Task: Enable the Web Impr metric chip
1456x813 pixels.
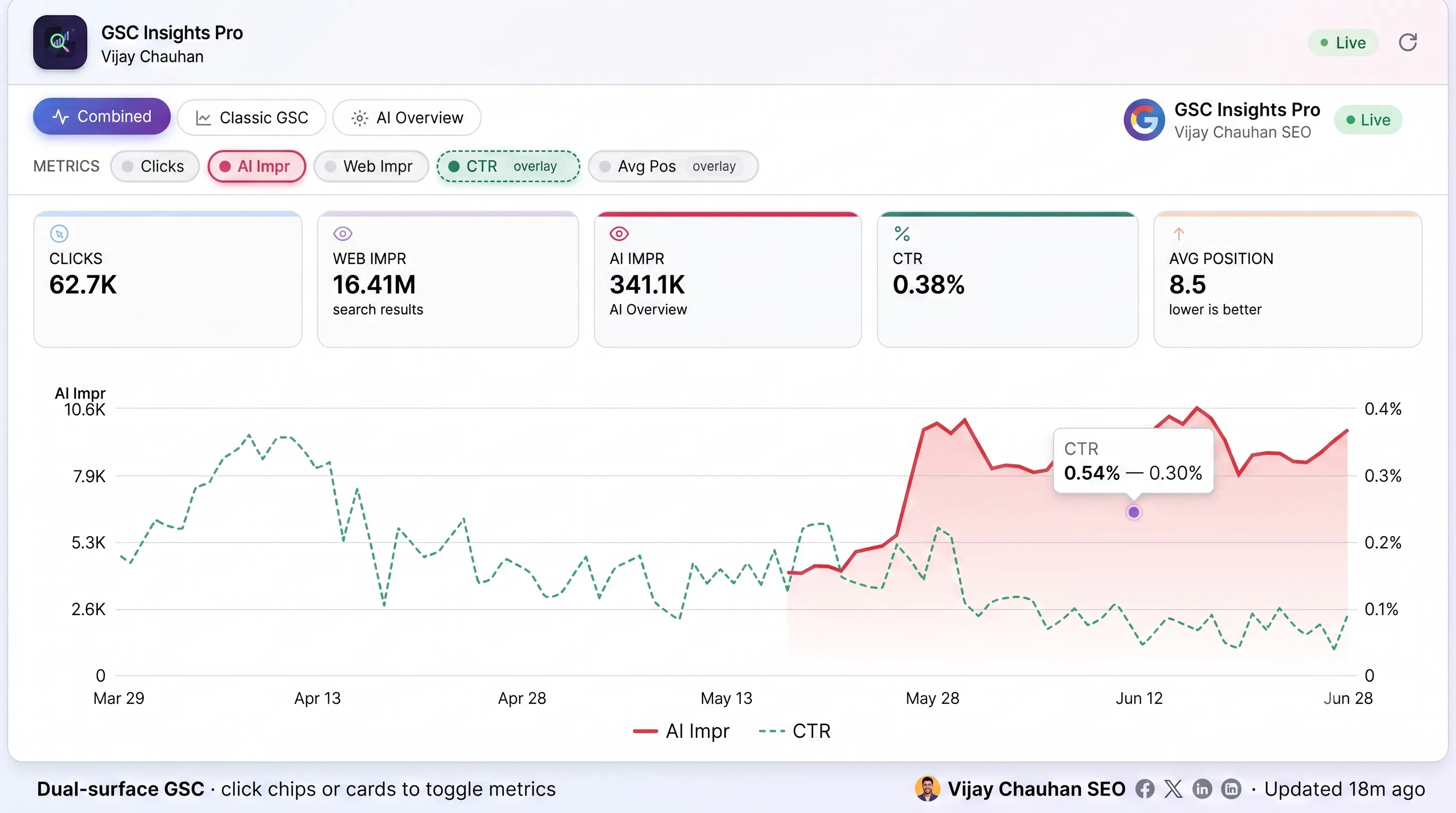Action: (371, 166)
